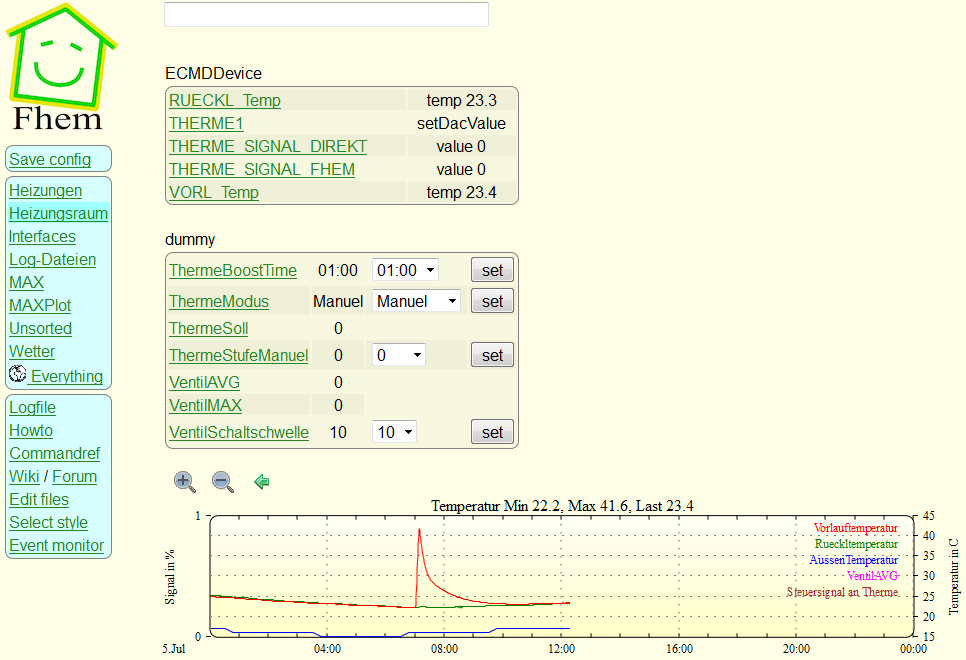Zoom in the temperature plot
This screenshot has width=966, height=660.
click(x=184, y=481)
